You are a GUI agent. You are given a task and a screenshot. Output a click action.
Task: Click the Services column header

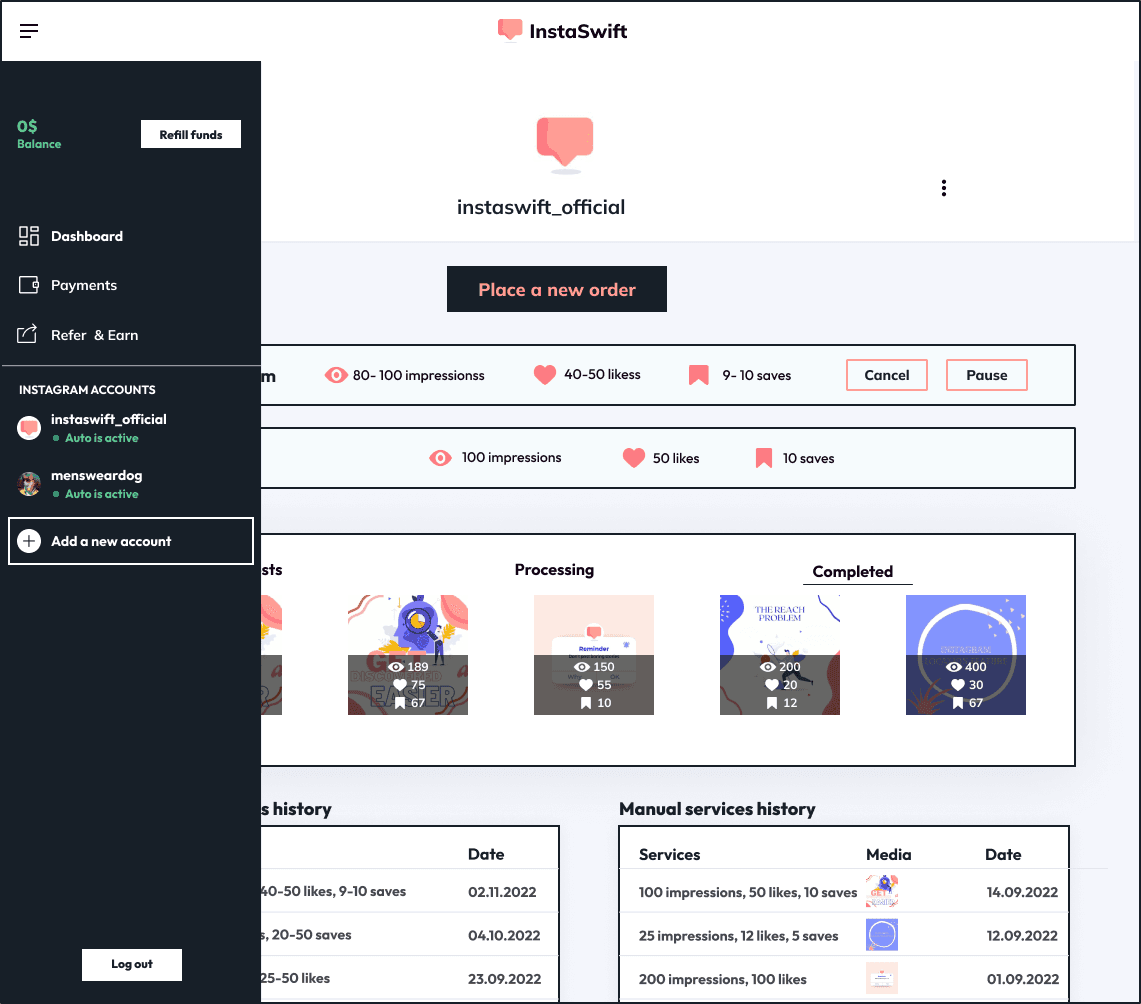669,854
